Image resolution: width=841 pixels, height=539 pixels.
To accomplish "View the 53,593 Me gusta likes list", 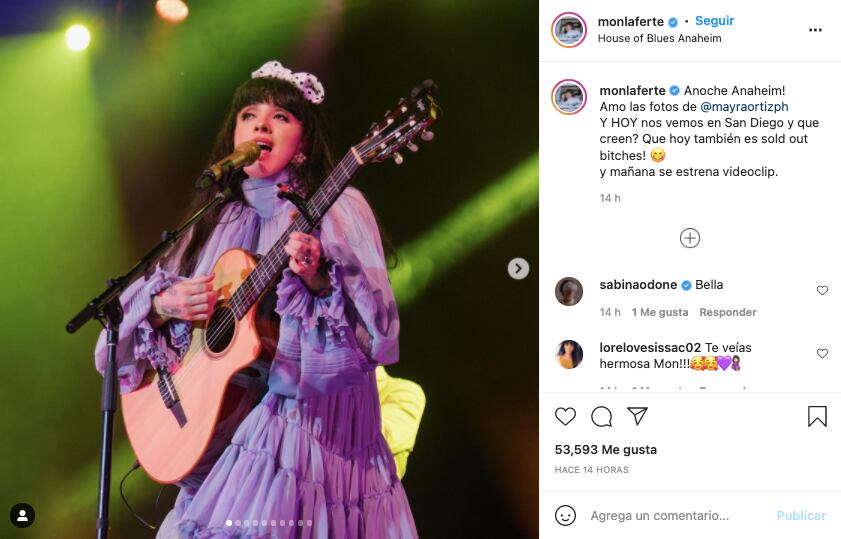I will coord(606,450).
